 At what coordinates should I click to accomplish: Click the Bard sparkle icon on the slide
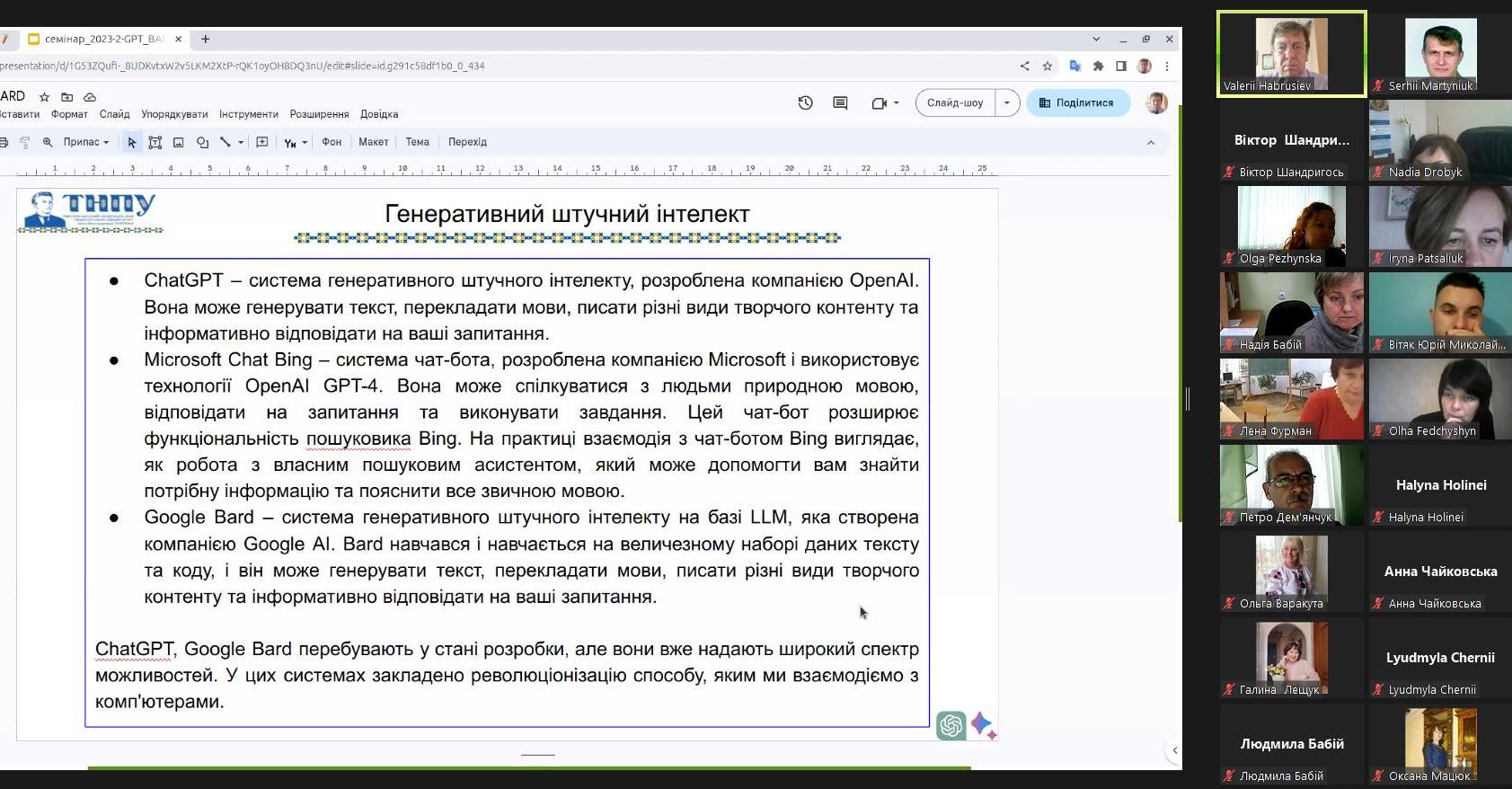pos(984,725)
